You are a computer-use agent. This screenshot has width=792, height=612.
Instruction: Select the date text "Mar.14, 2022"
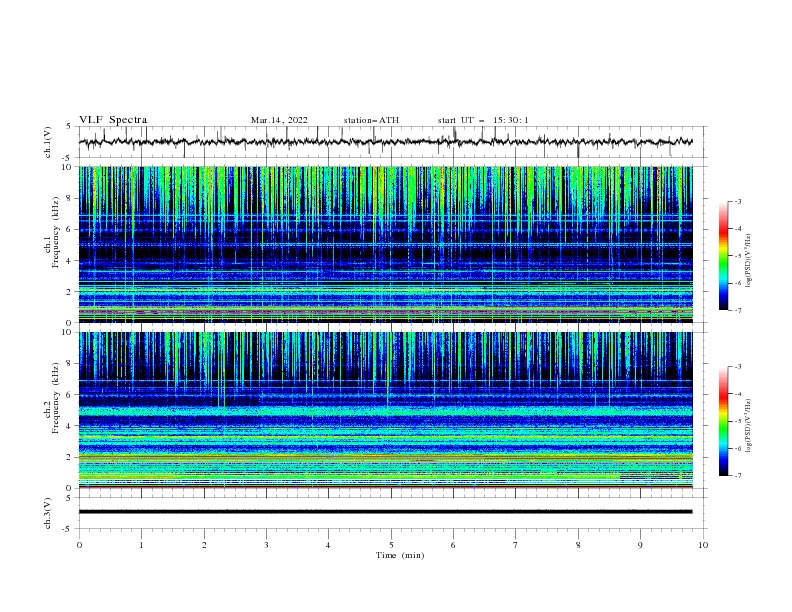(x=279, y=120)
